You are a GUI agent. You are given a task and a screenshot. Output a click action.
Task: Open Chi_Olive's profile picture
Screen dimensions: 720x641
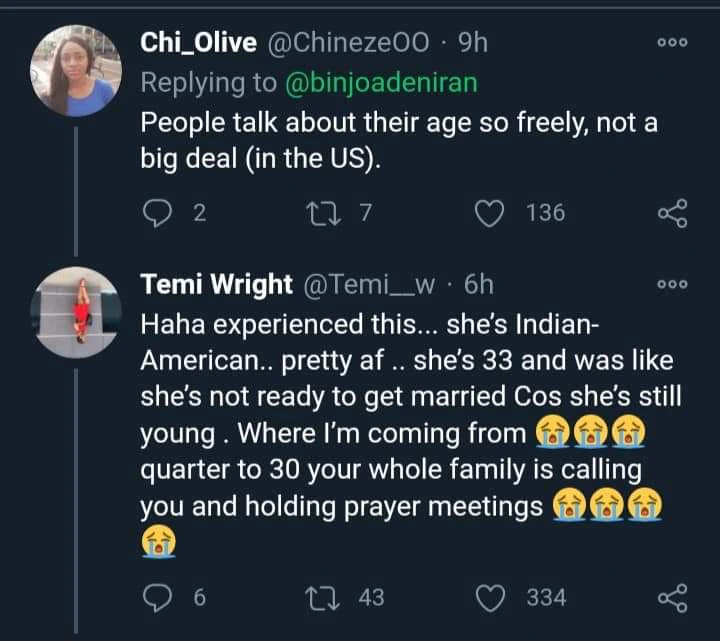(76, 71)
